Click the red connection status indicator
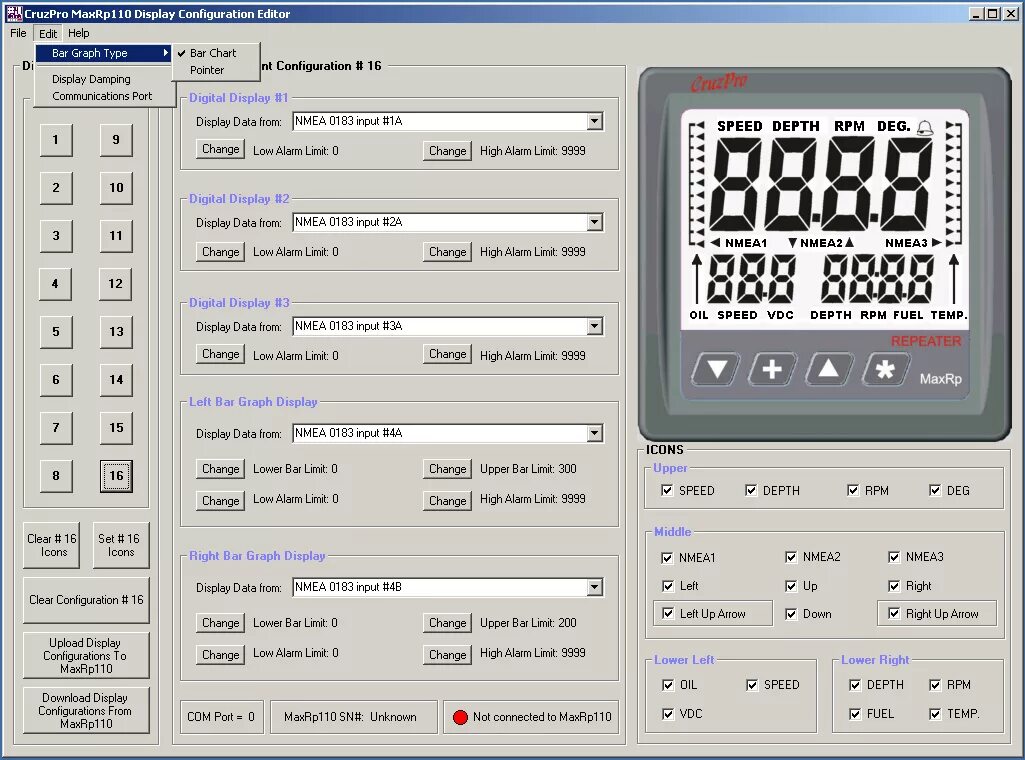The width and height of the screenshot is (1025, 760). click(x=460, y=717)
